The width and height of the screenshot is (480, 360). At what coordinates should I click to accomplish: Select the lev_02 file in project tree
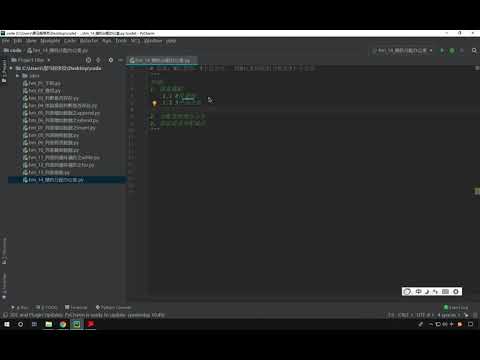(x=42, y=91)
